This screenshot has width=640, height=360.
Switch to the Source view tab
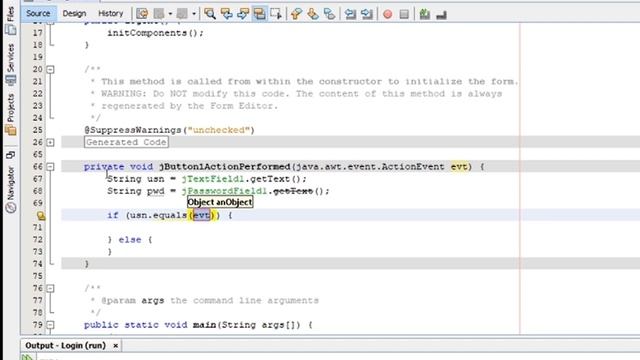pos(38,13)
